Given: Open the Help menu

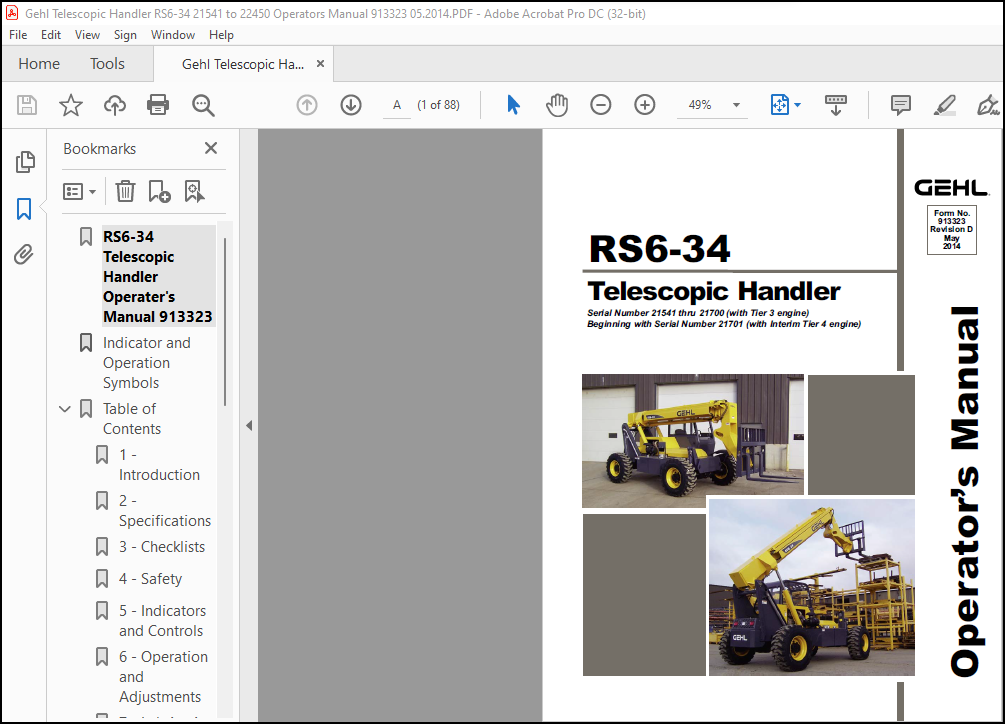Looking at the screenshot, I should pos(221,35).
